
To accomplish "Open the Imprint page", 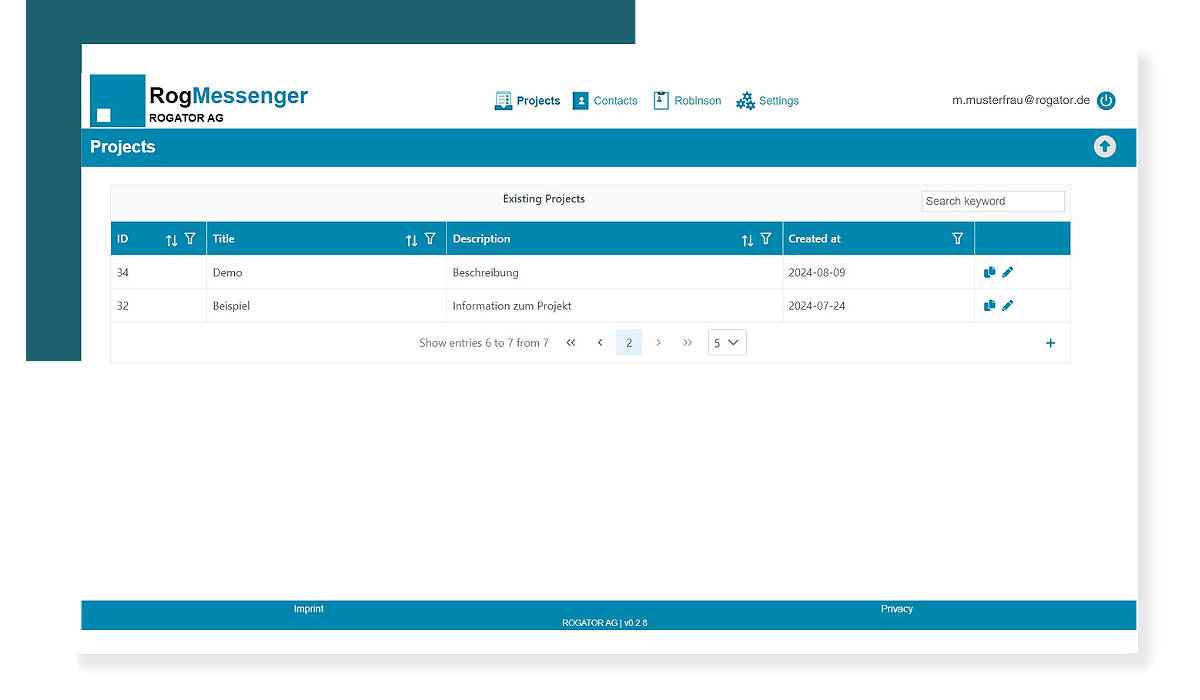I will 309,608.
